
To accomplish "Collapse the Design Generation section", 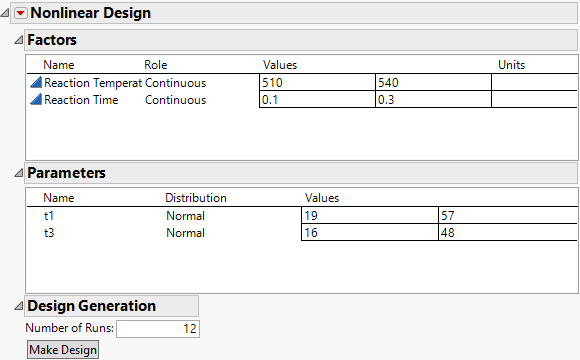I will tap(18, 306).
